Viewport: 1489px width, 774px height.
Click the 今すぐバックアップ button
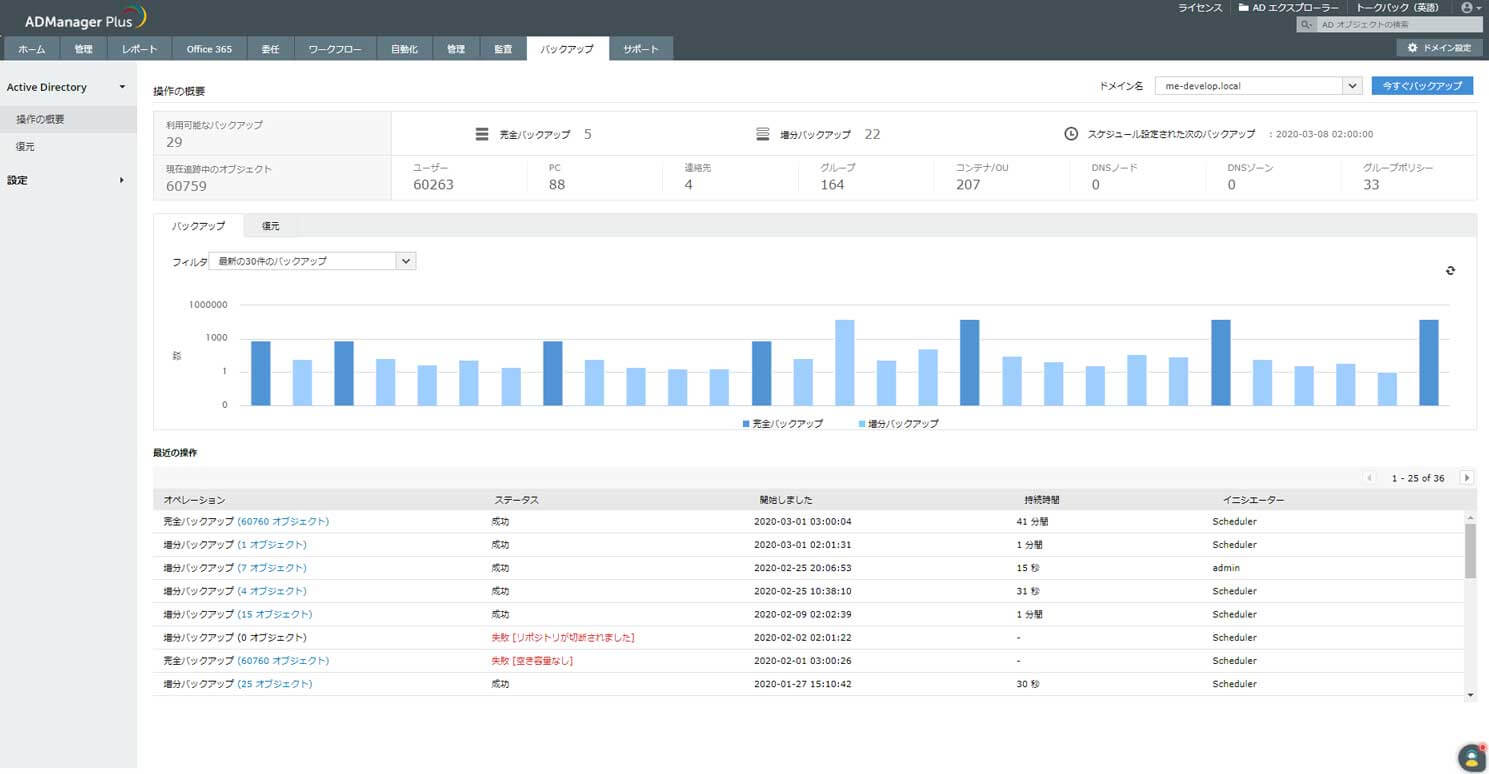click(1422, 86)
